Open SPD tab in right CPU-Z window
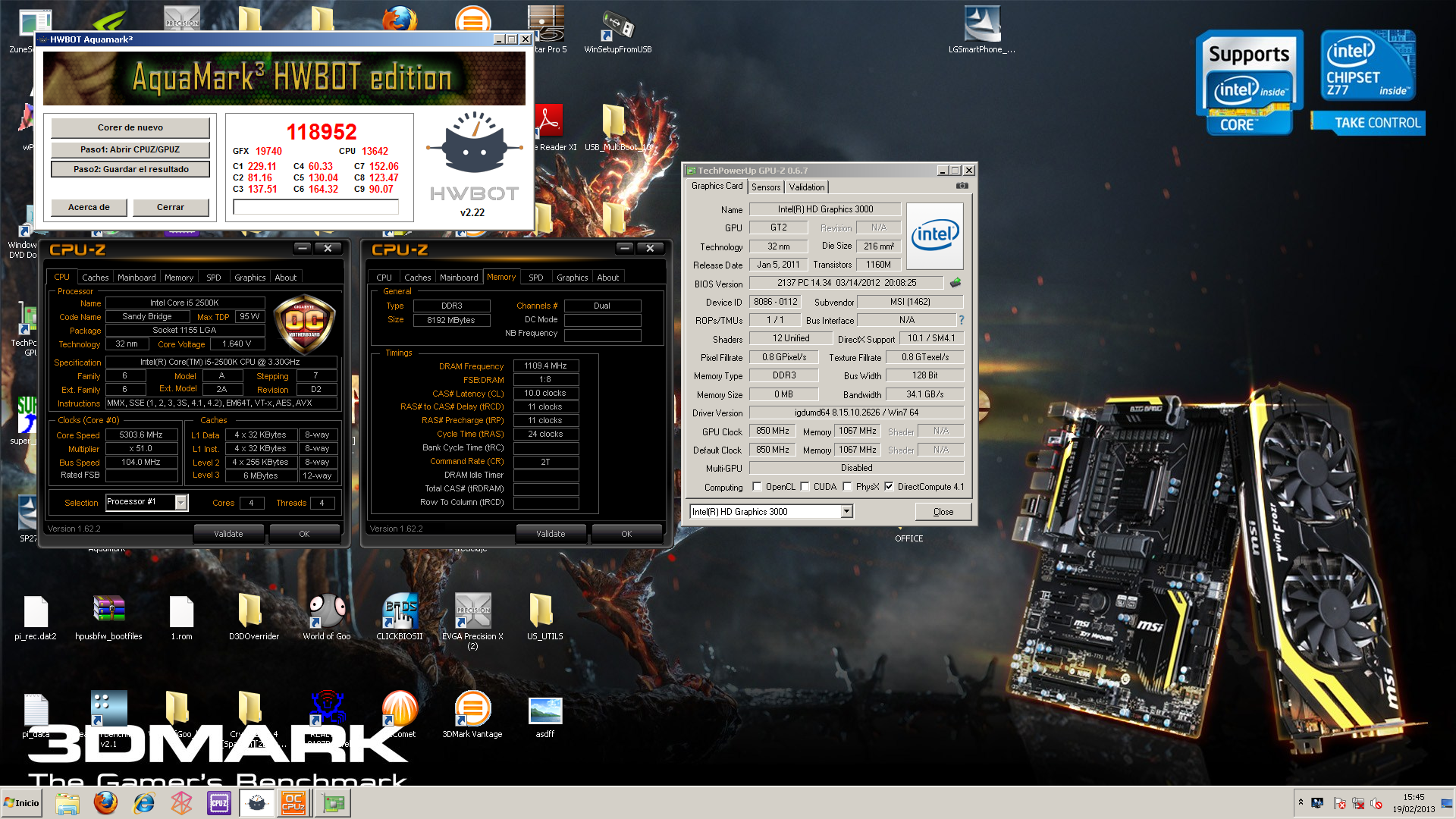This screenshot has height=819, width=1456. (x=536, y=278)
